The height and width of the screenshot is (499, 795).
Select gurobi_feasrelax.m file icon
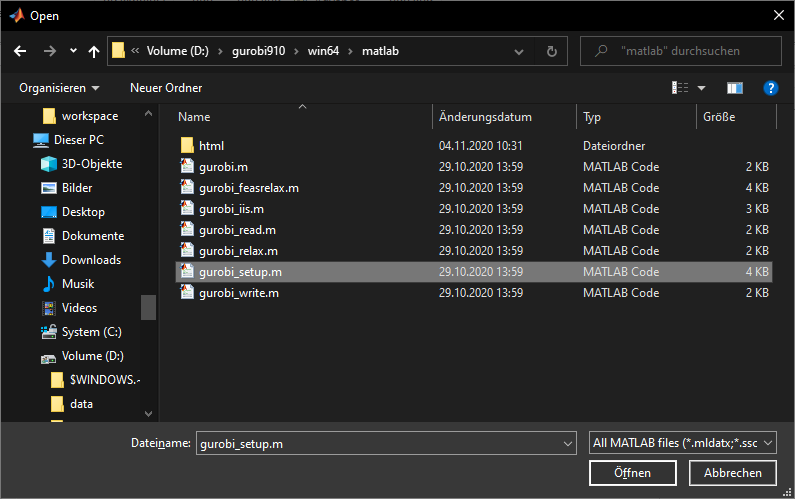pos(187,187)
